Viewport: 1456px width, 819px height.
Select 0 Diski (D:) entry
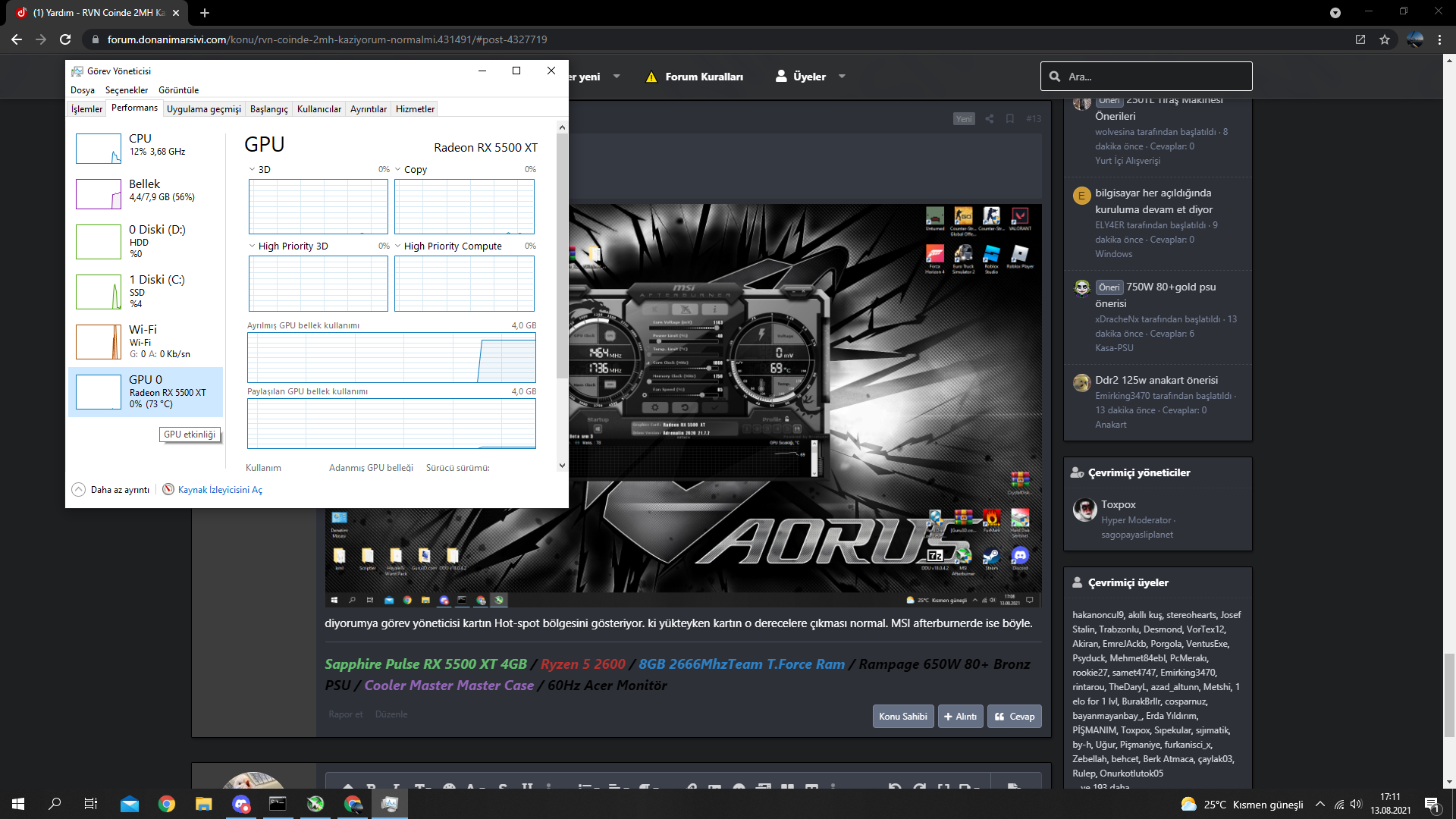click(146, 241)
